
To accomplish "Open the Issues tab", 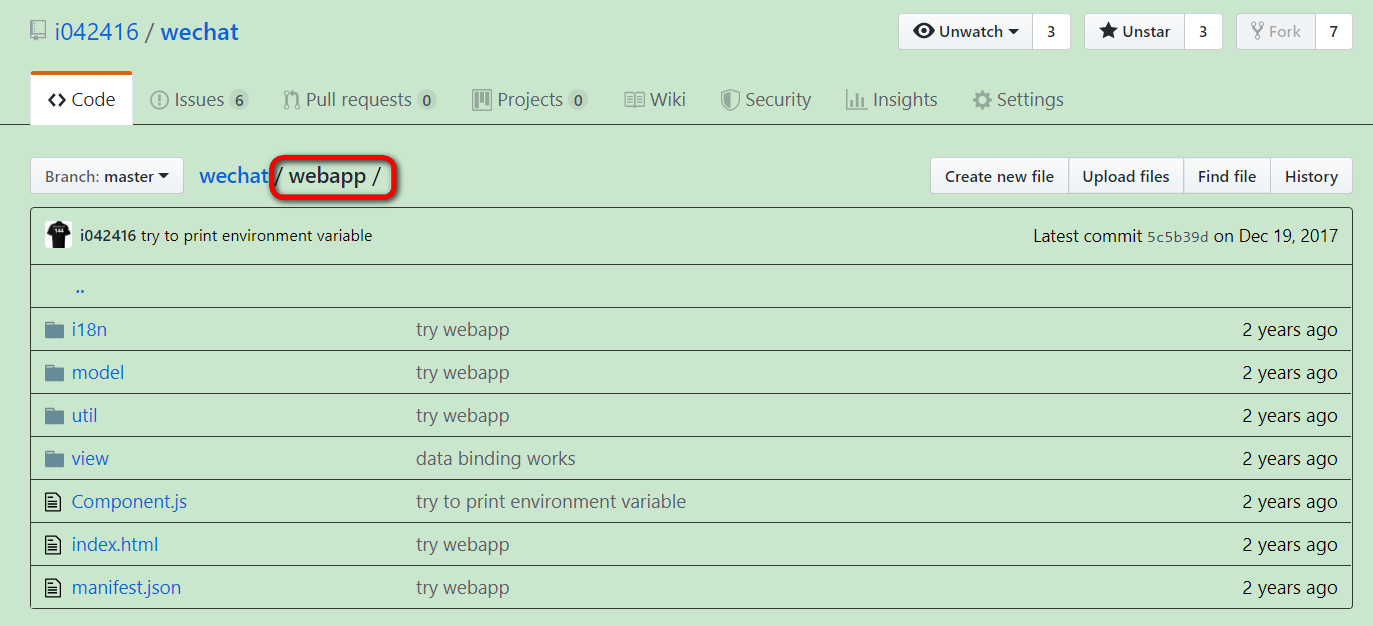I will coord(198,99).
